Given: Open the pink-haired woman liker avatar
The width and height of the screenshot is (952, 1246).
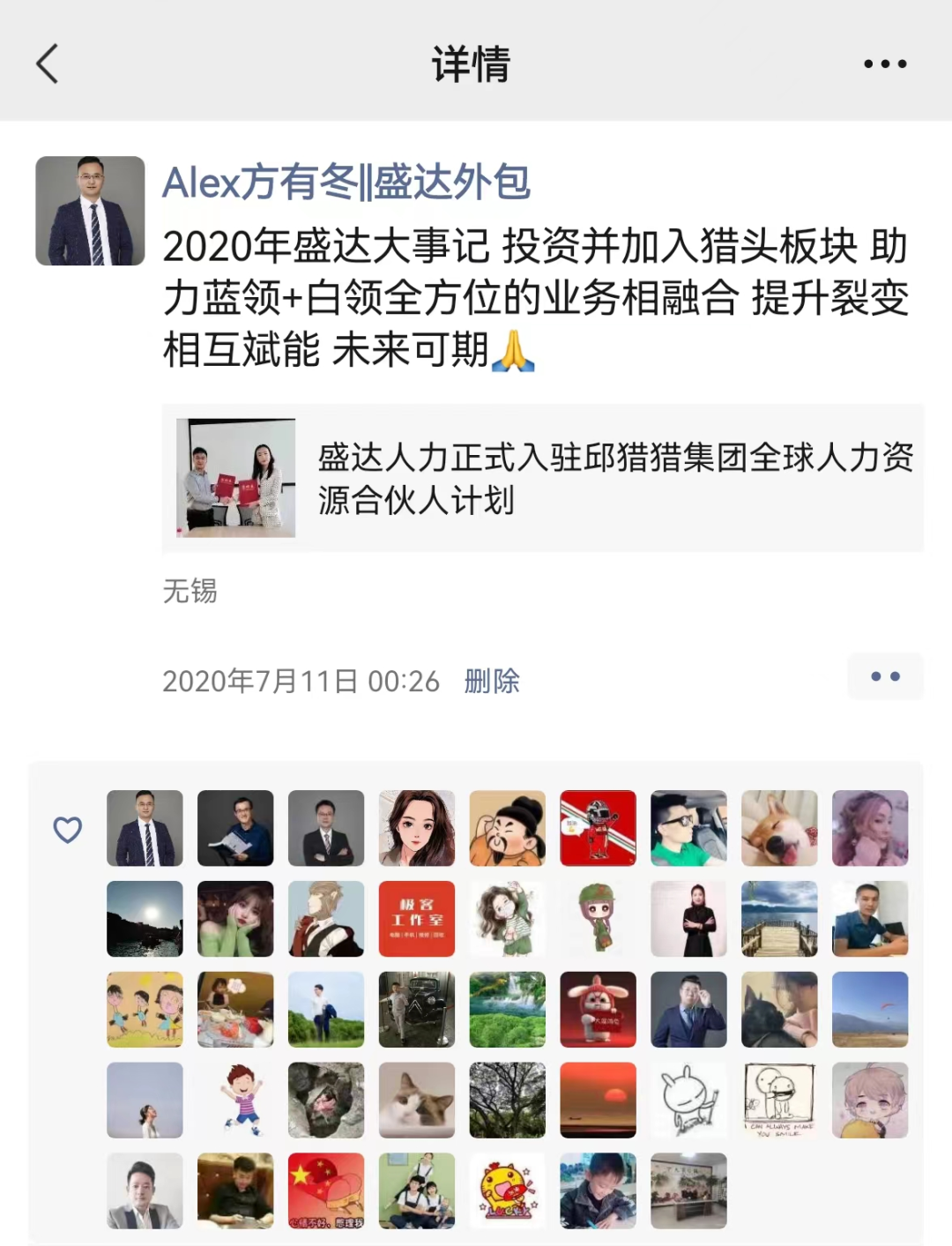Looking at the screenshot, I should pyautogui.click(x=870, y=828).
